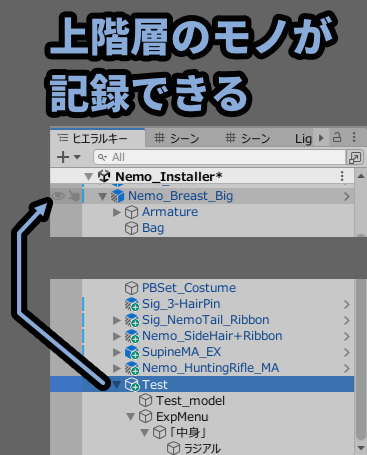Toggle picking hand icon for Nemo_Breast_Big
The image size is (367, 455).
pos(74,196)
